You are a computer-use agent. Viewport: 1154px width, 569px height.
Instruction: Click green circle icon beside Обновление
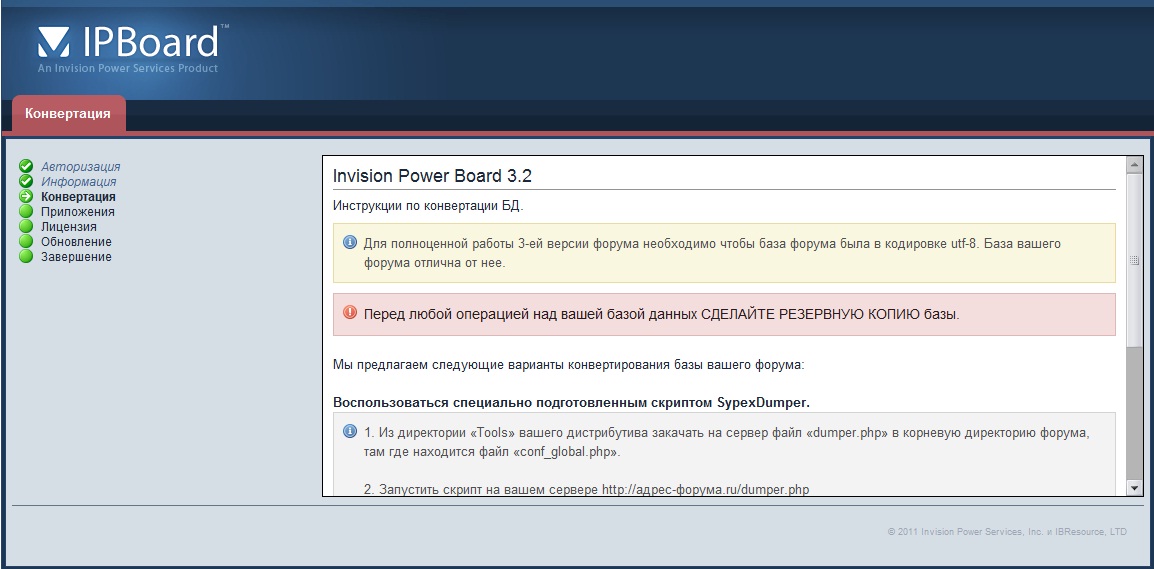click(26, 241)
